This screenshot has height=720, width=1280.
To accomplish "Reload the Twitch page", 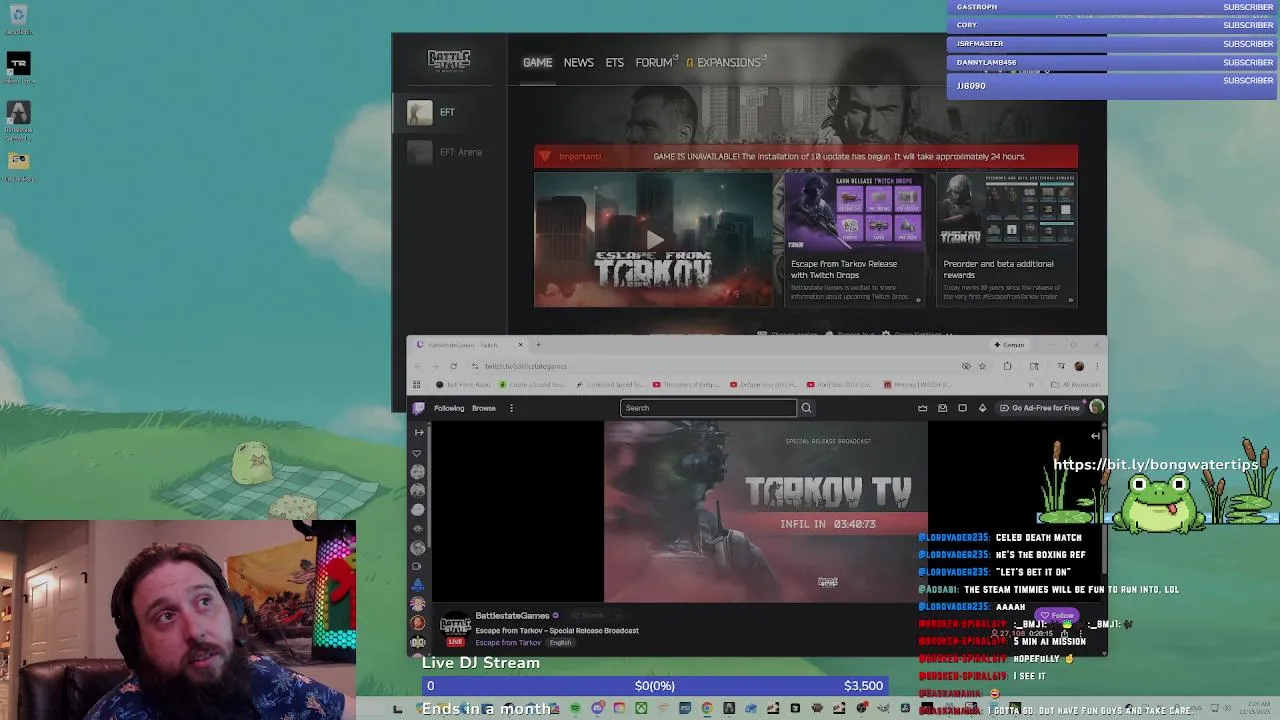I will 453,366.
